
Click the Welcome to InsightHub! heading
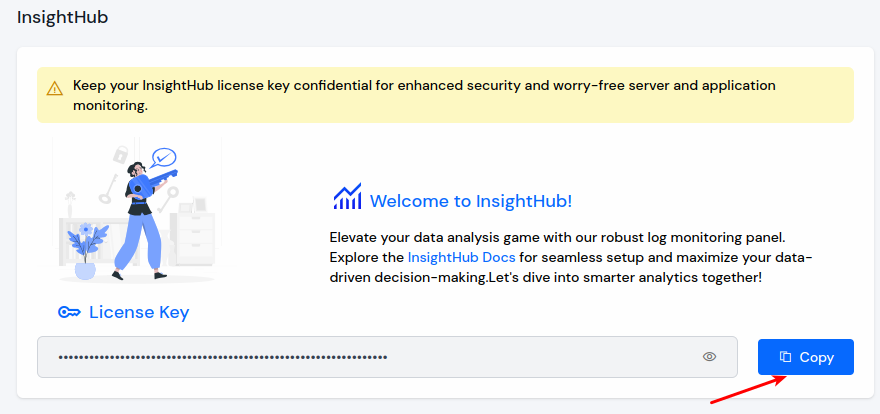tap(471, 201)
